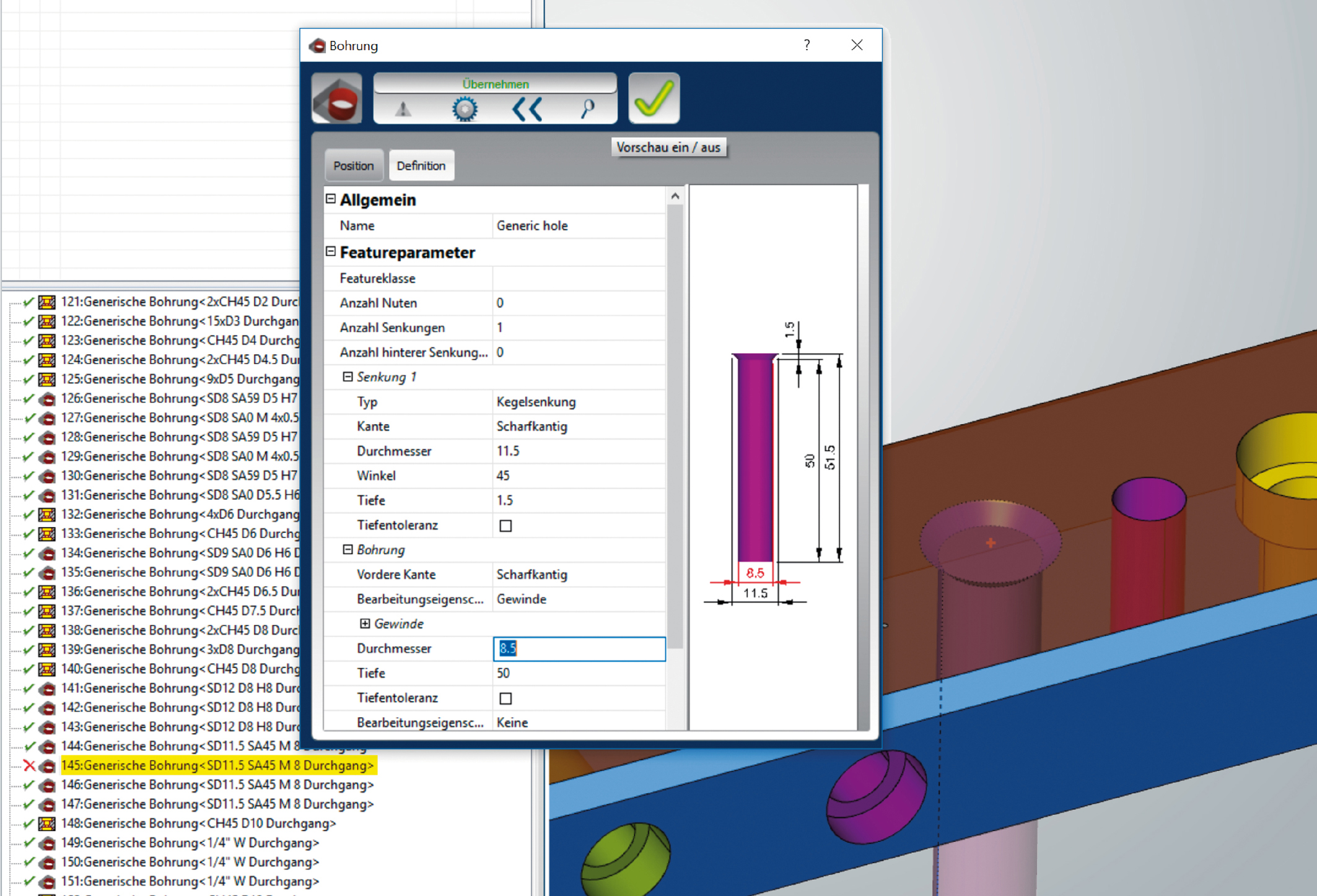Image resolution: width=1317 pixels, height=896 pixels.
Task: Click the parameter list scrollbar up arrow
Action: tap(675, 196)
